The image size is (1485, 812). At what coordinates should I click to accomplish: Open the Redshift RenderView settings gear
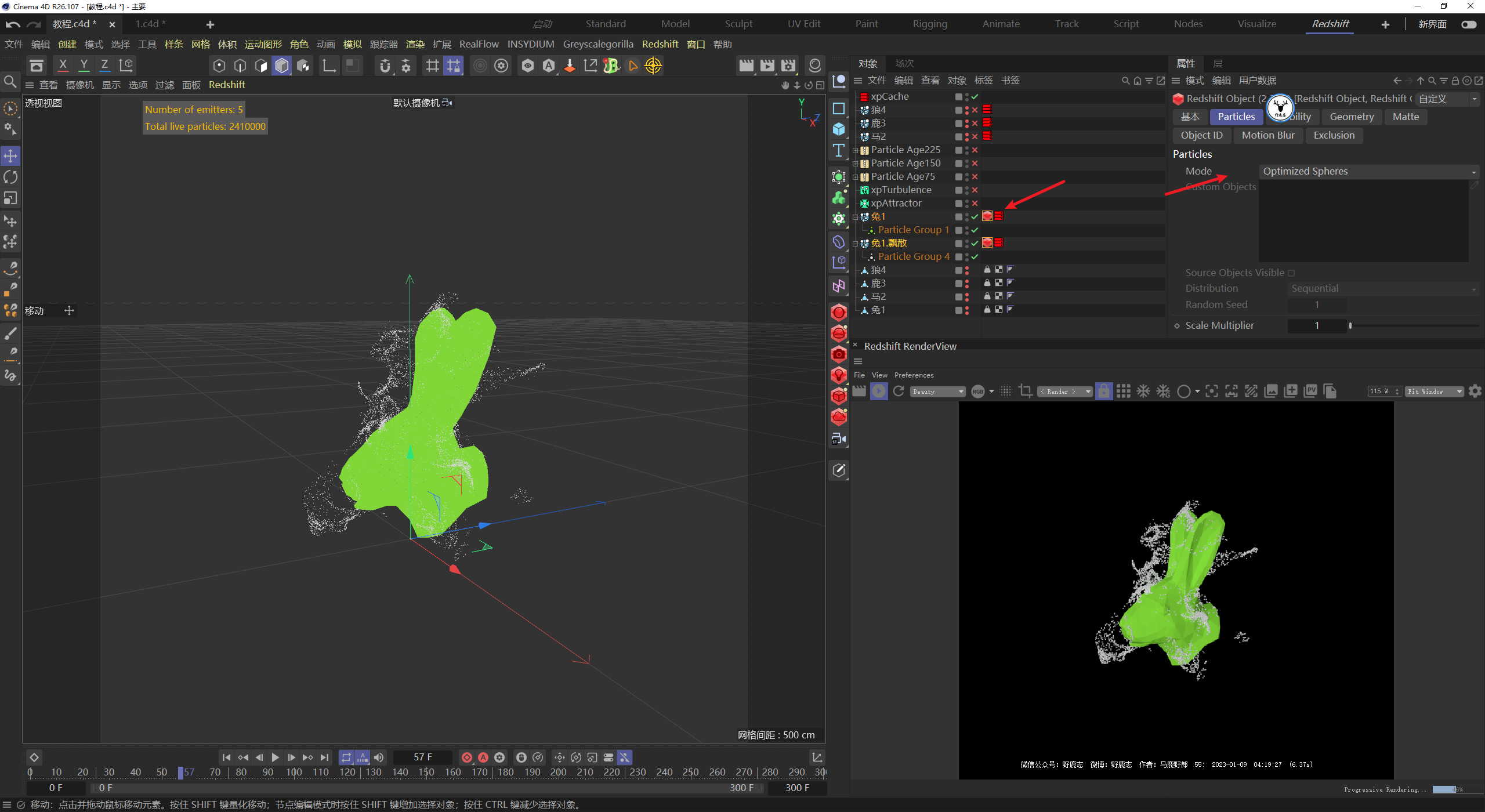pos(1475,391)
